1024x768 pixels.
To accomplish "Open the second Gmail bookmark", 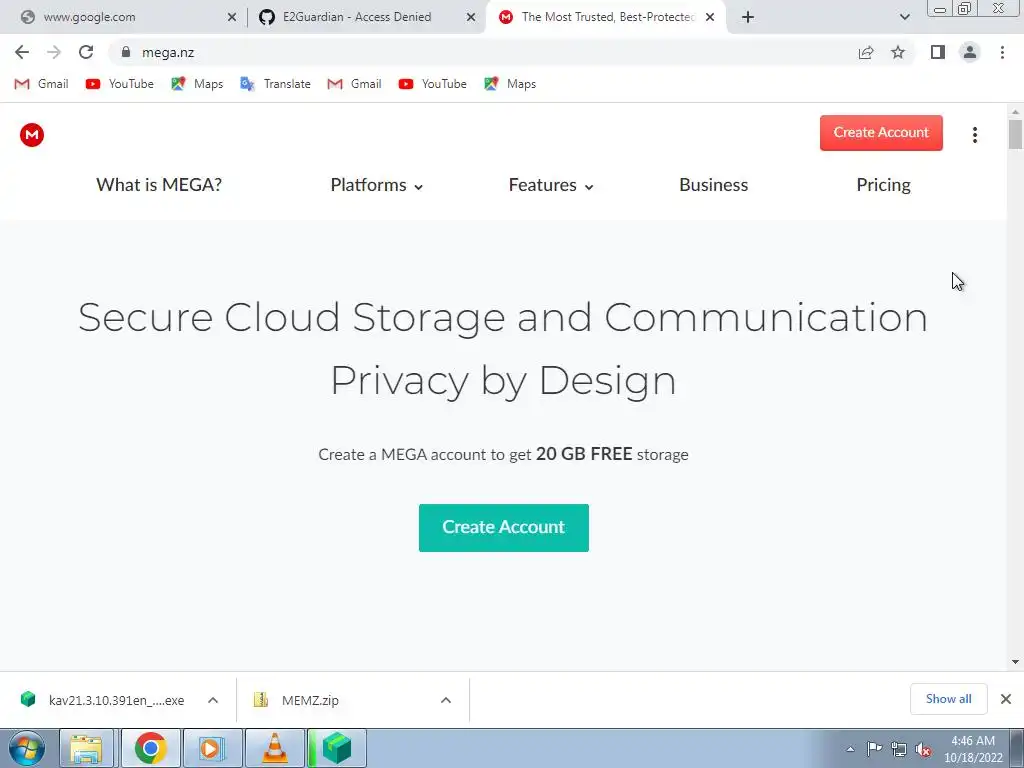I will [x=354, y=84].
